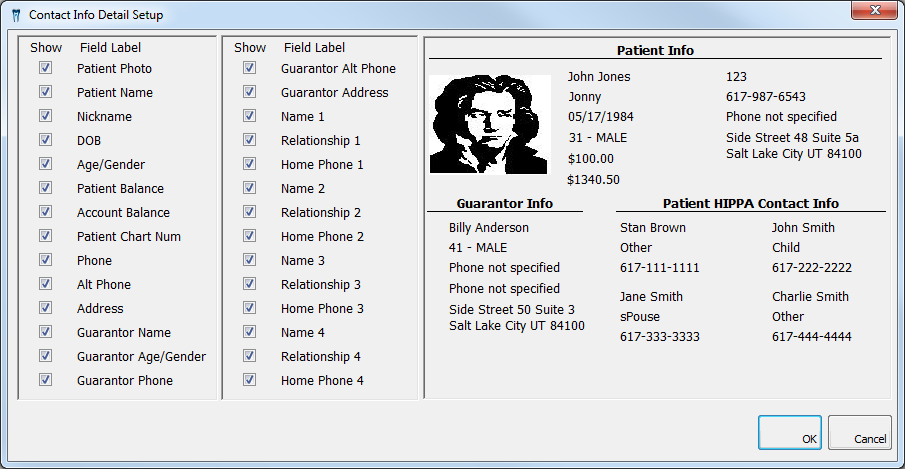Image resolution: width=905 pixels, height=469 pixels.
Task: Uncheck the Relationship 3 checkbox
Action: click(x=249, y=284)
